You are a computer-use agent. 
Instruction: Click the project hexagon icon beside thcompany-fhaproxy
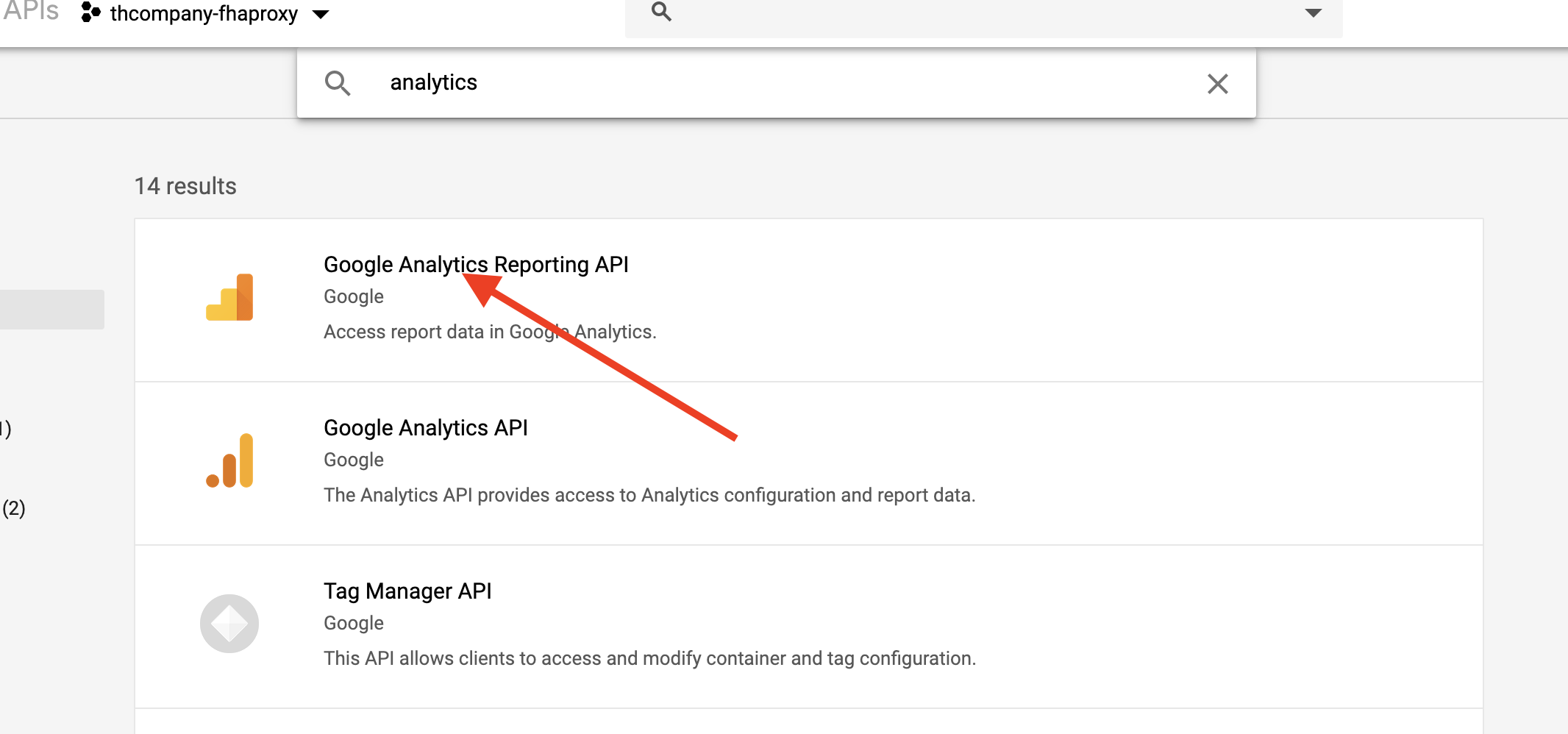coord(90,13)
